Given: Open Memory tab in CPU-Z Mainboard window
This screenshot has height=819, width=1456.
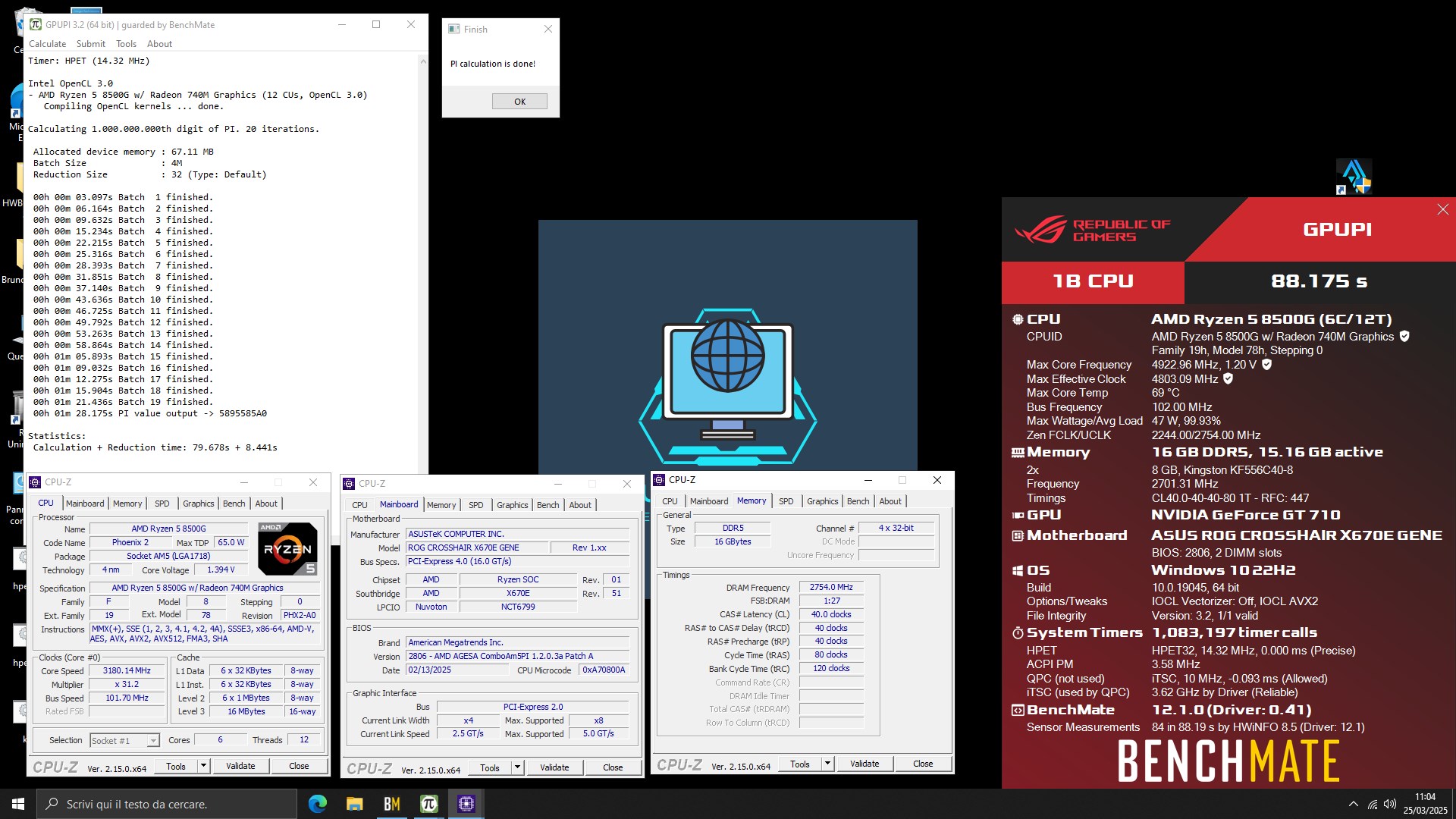Looking at the screenshot, I should point(441,505).
